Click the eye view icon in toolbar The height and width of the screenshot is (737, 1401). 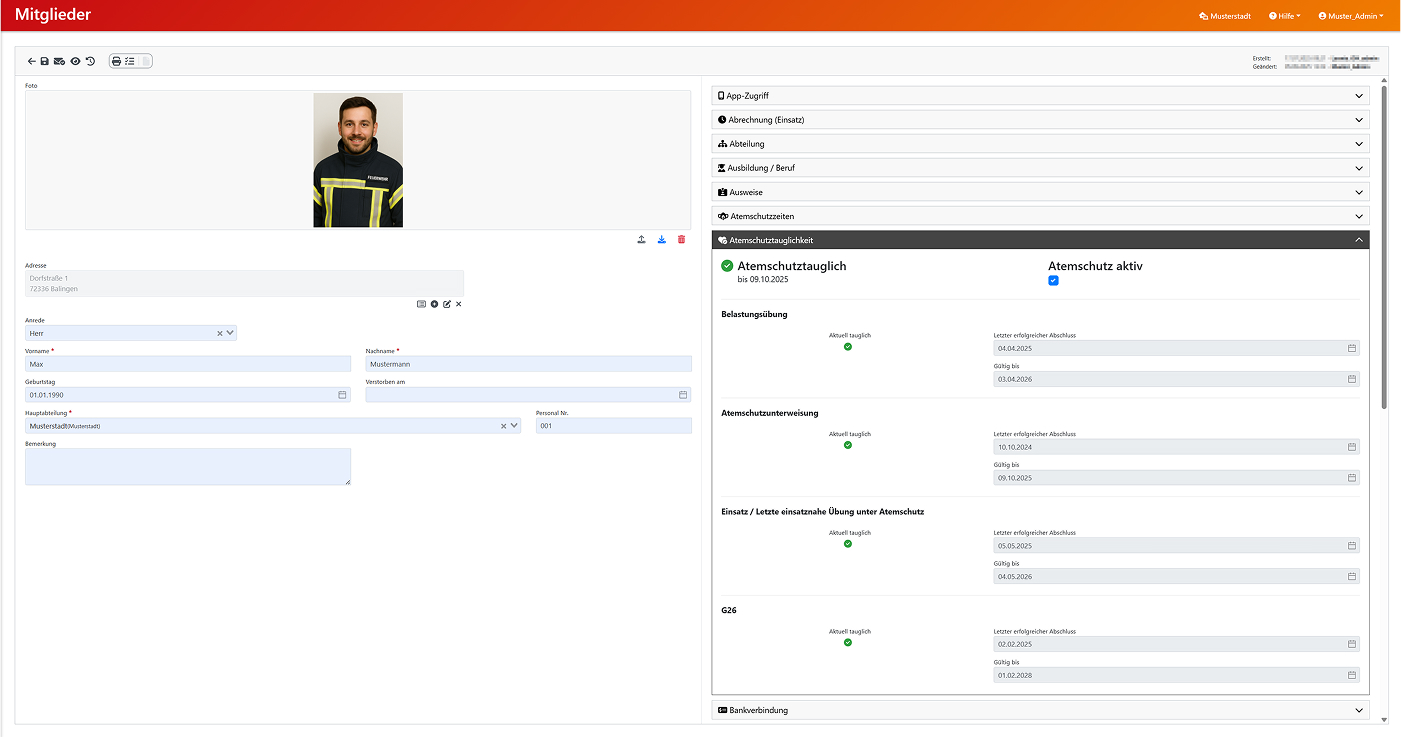(75, 61)
